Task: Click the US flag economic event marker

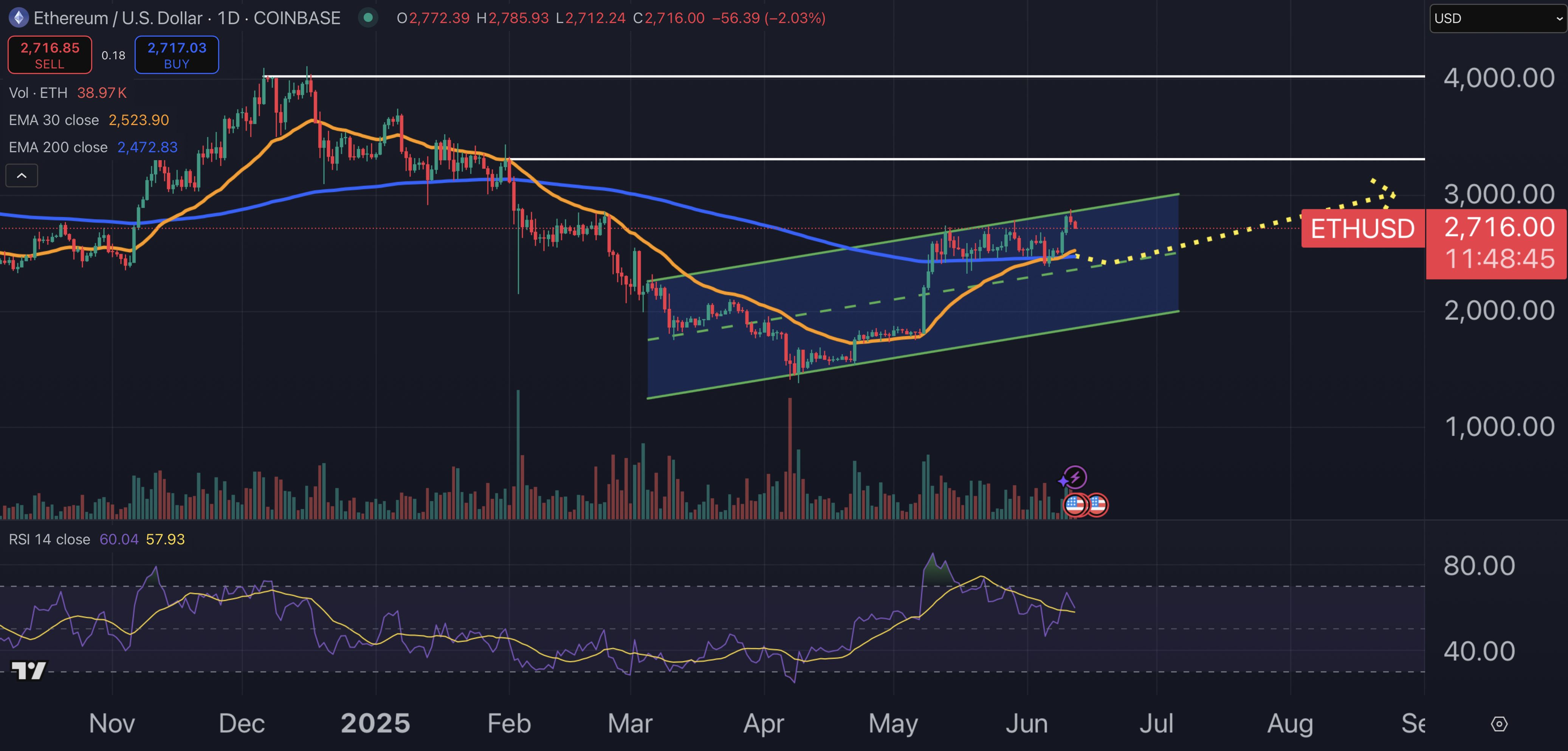Action: coord(1074,504)
